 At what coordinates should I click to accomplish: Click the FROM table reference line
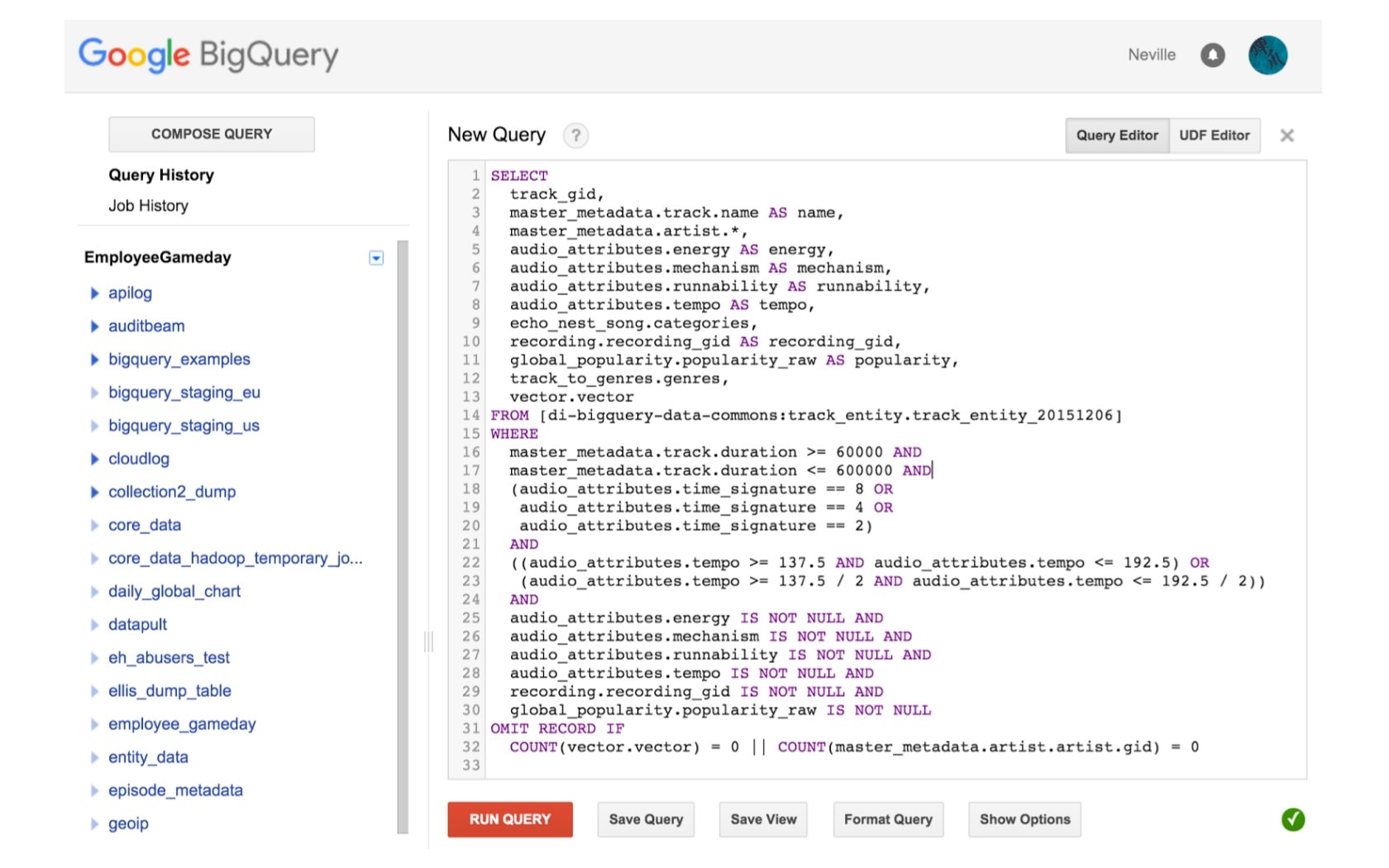click(806, 416)
